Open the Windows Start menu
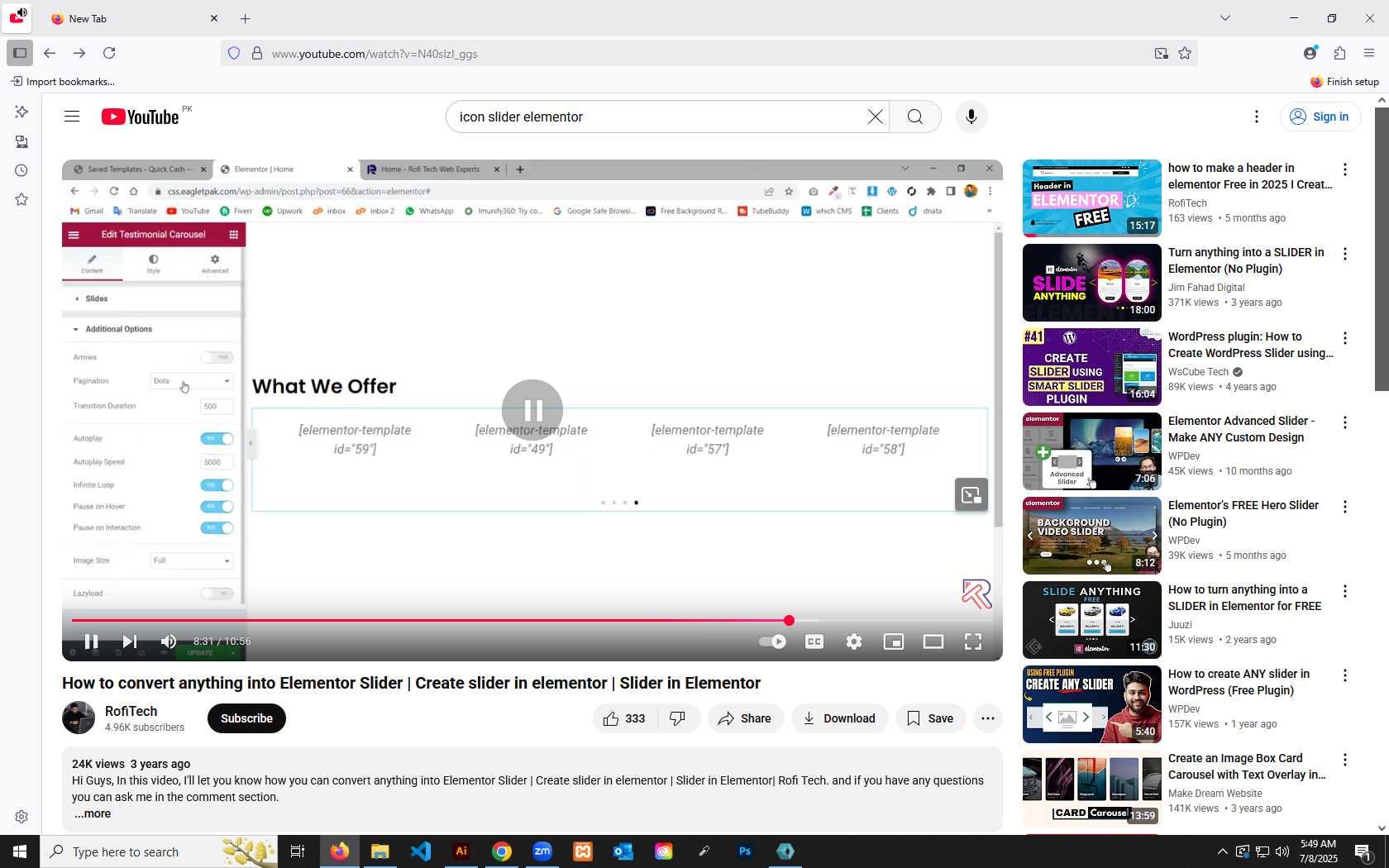Screen dimensions: 1389x868 click(x=20, y=851)
